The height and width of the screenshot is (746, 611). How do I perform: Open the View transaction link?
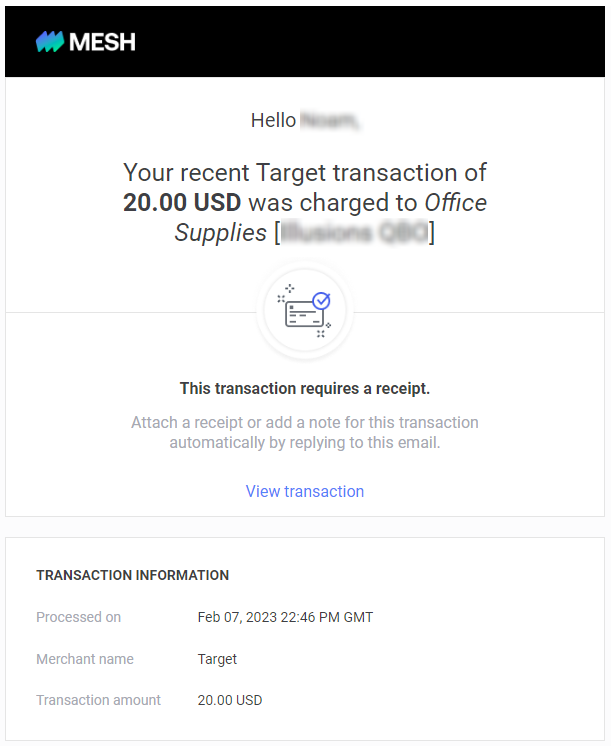pos(305,491)
